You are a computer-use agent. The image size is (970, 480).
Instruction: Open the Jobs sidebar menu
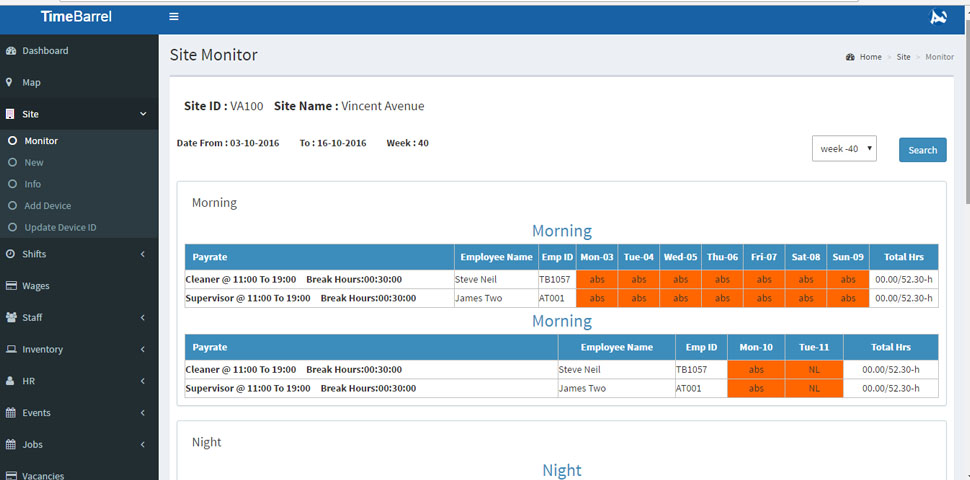[x=32, y=445]
